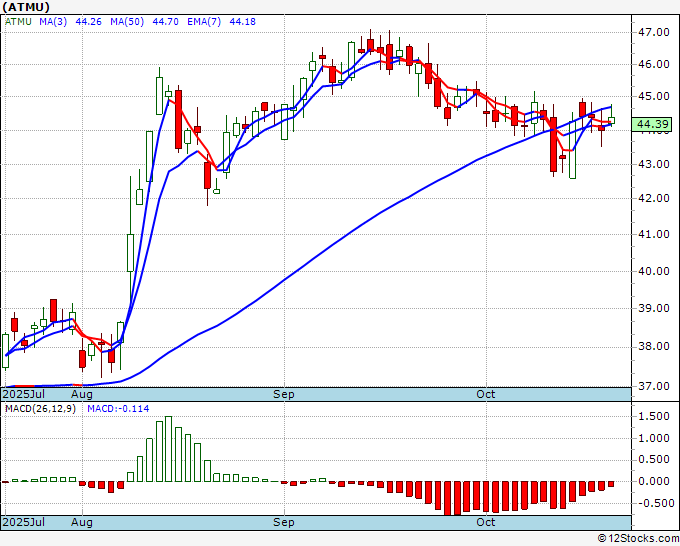
Task: Click the MA(50) value 44.70
Action: point(165,22)
